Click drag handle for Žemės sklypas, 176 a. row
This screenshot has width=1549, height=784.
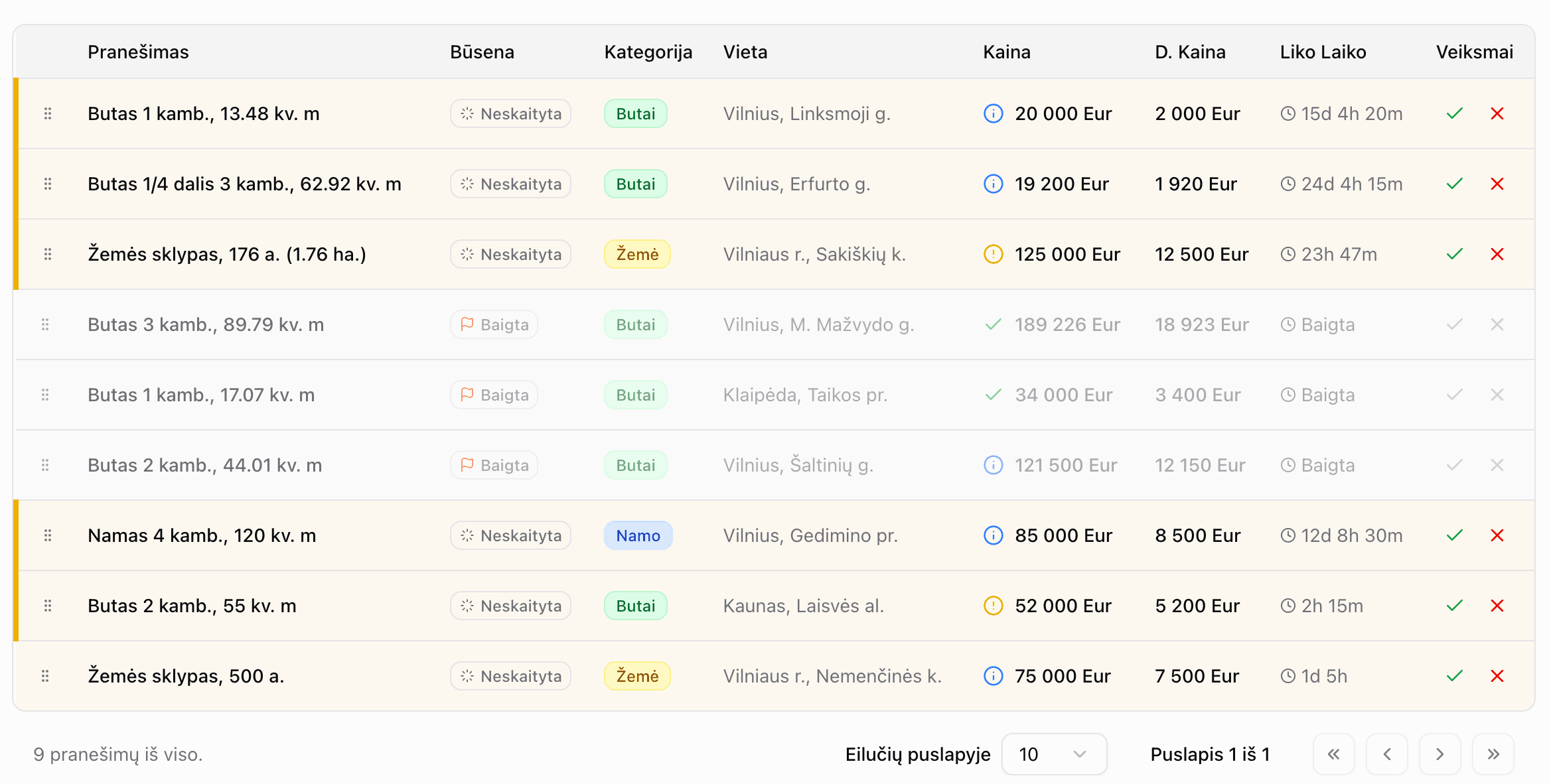[48, 254]
